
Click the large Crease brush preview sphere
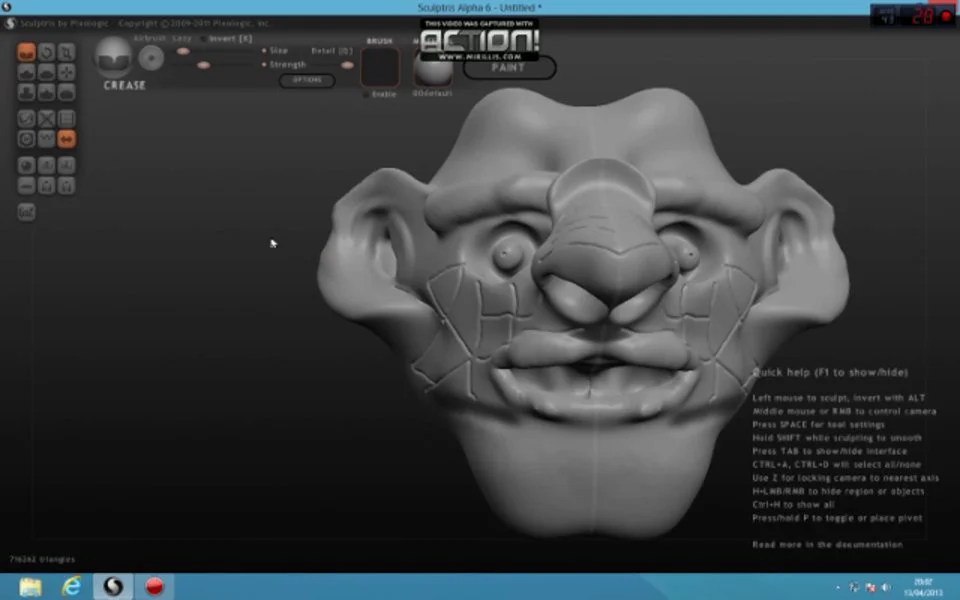[x=114, y=58]
